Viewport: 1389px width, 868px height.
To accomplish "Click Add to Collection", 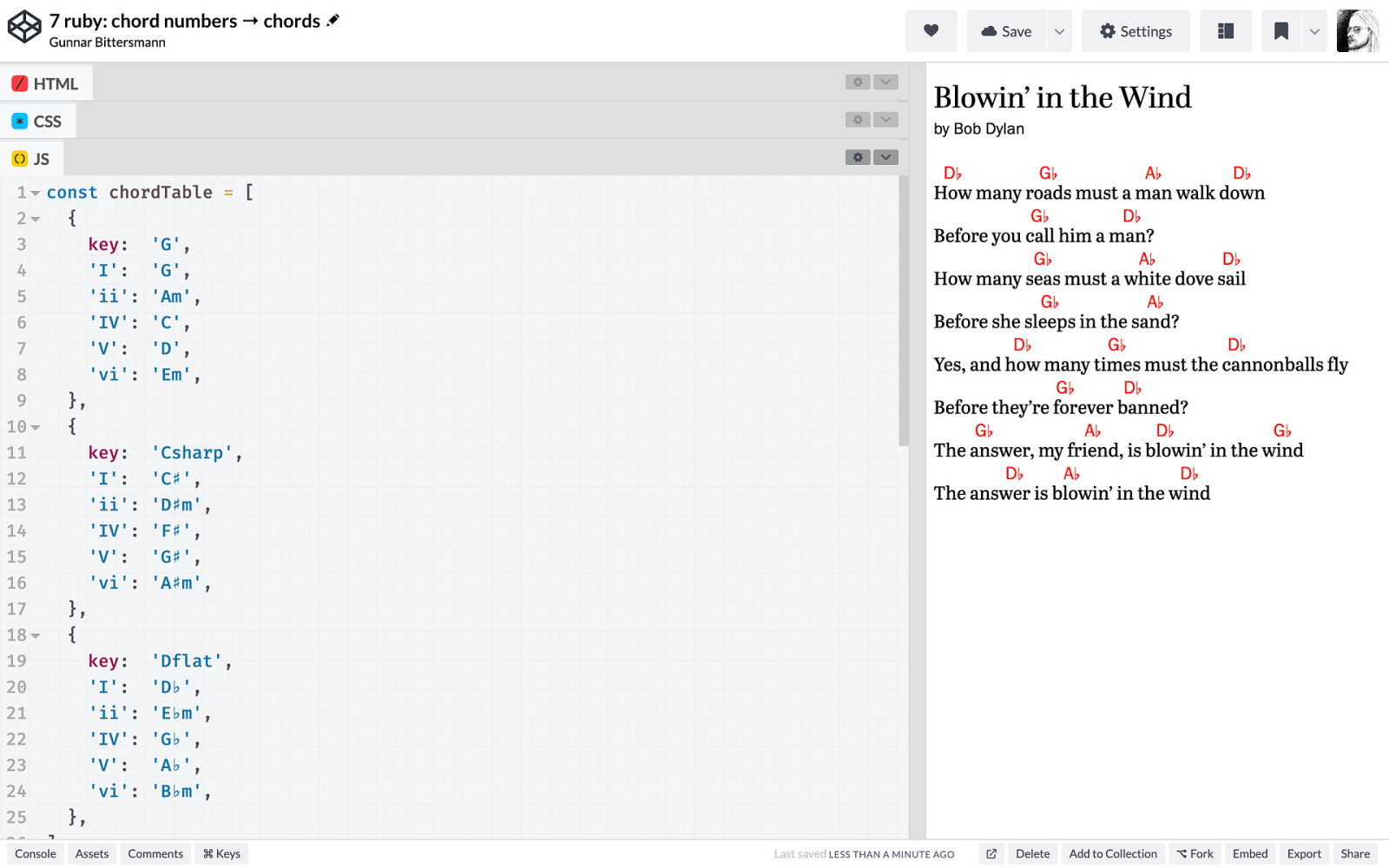I will pyautogui.click(x=1113, y=854).
